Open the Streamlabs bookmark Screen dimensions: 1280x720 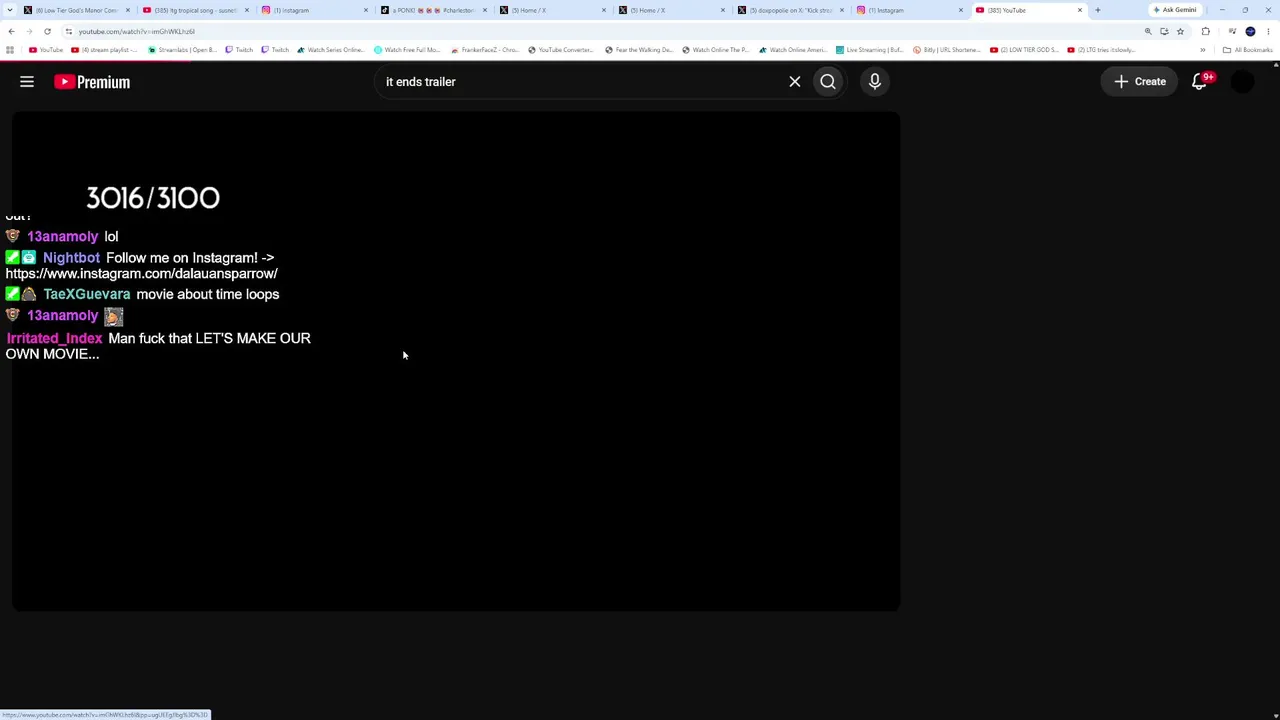click(x=184, y=50)
